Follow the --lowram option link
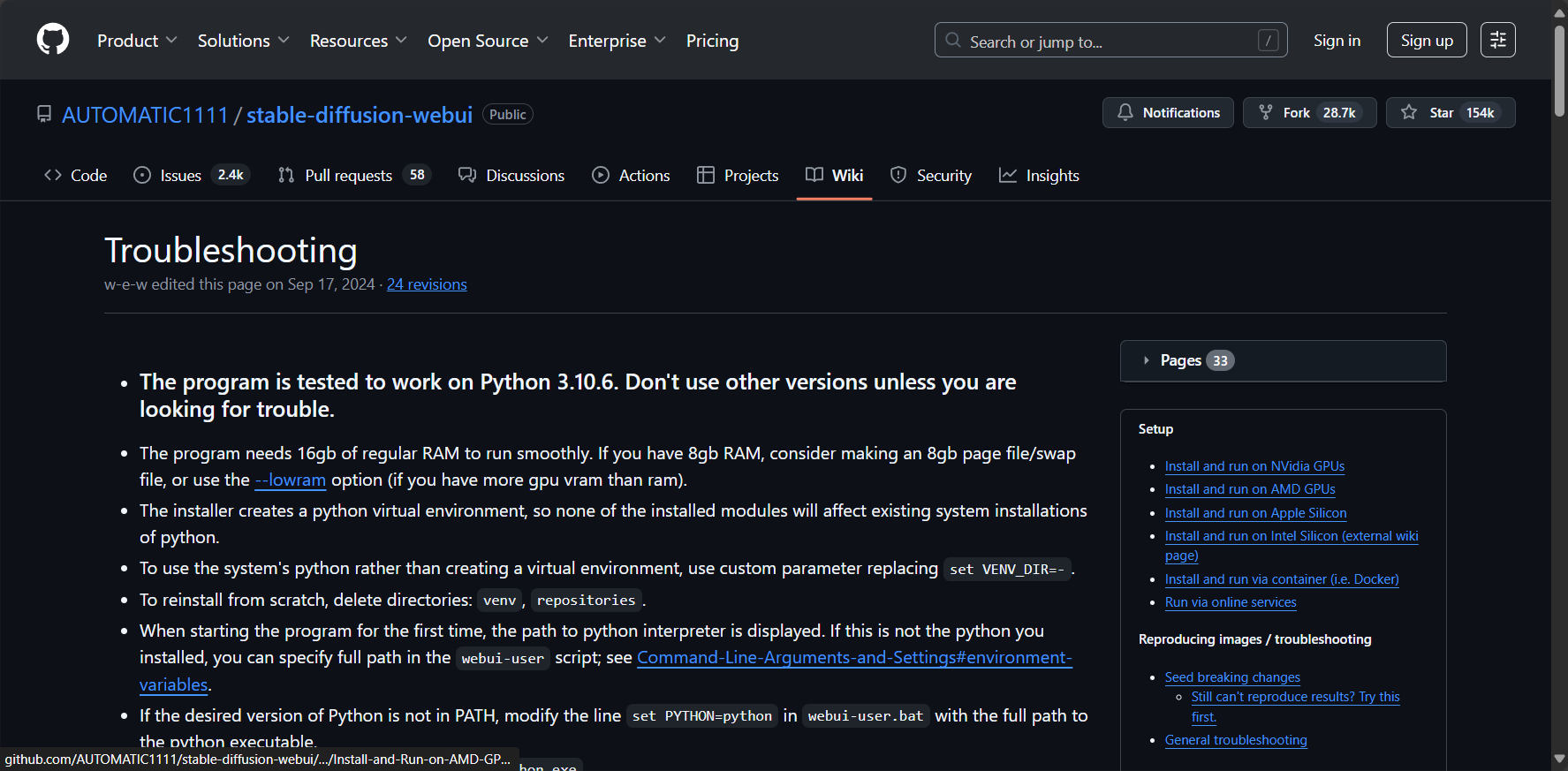 click(x=291, y=480)
